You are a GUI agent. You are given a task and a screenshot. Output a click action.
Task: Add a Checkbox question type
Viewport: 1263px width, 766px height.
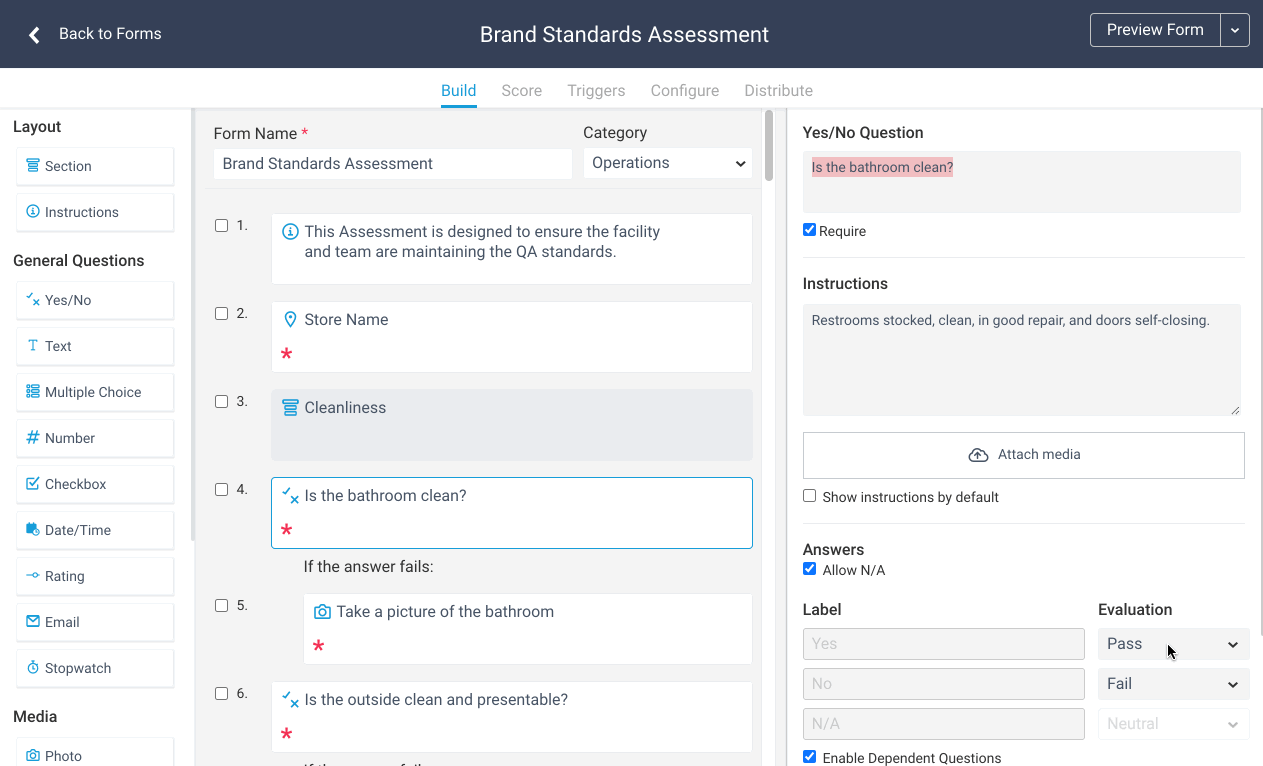click(x=95, y=484)
